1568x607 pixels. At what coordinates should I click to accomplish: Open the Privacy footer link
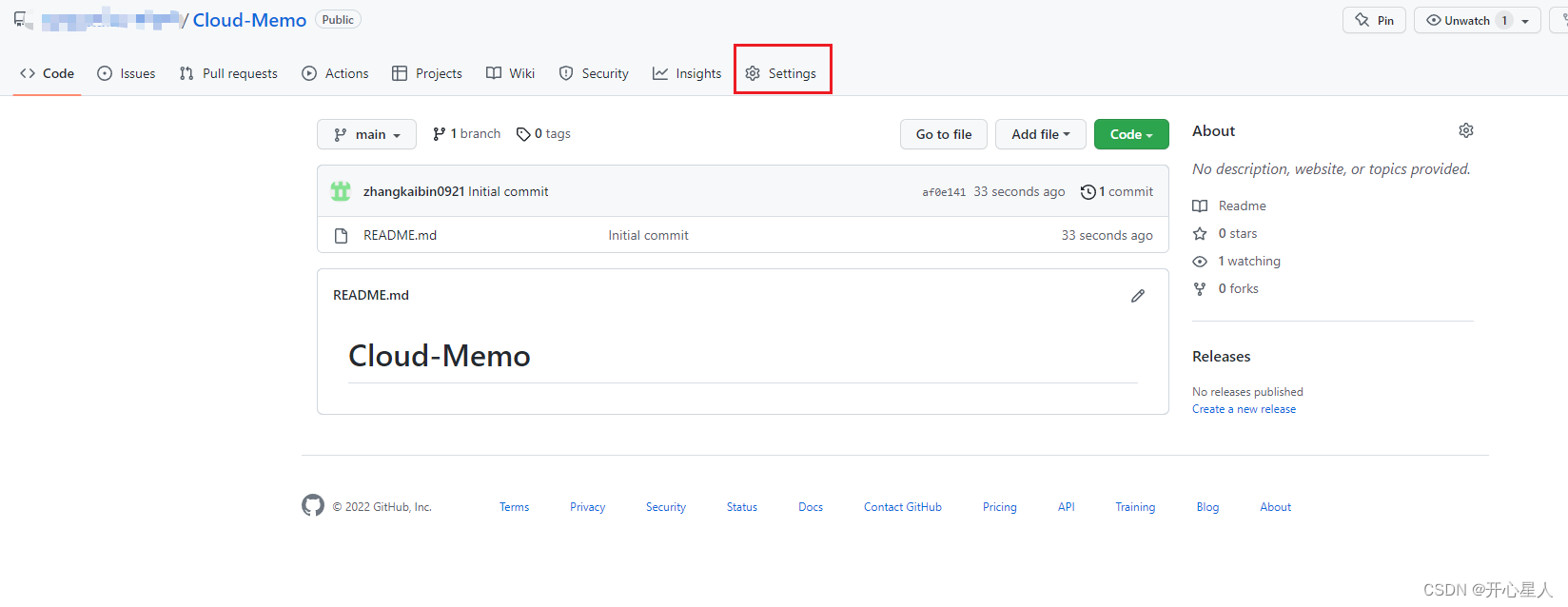pos(588,507)
